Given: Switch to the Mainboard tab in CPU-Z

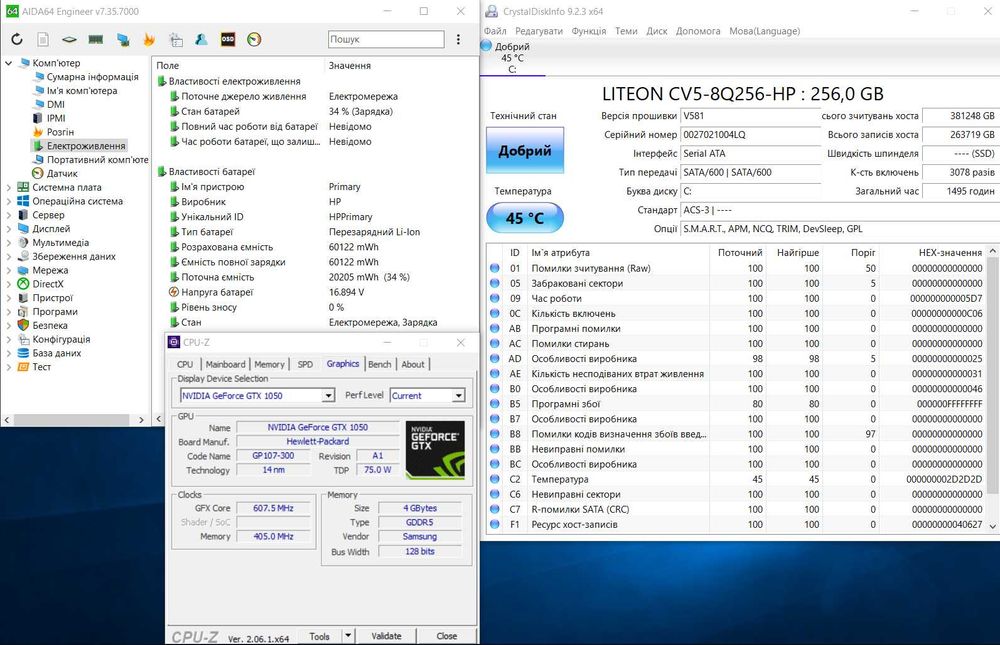Looking at the screenshot, I should coord(225,364).
